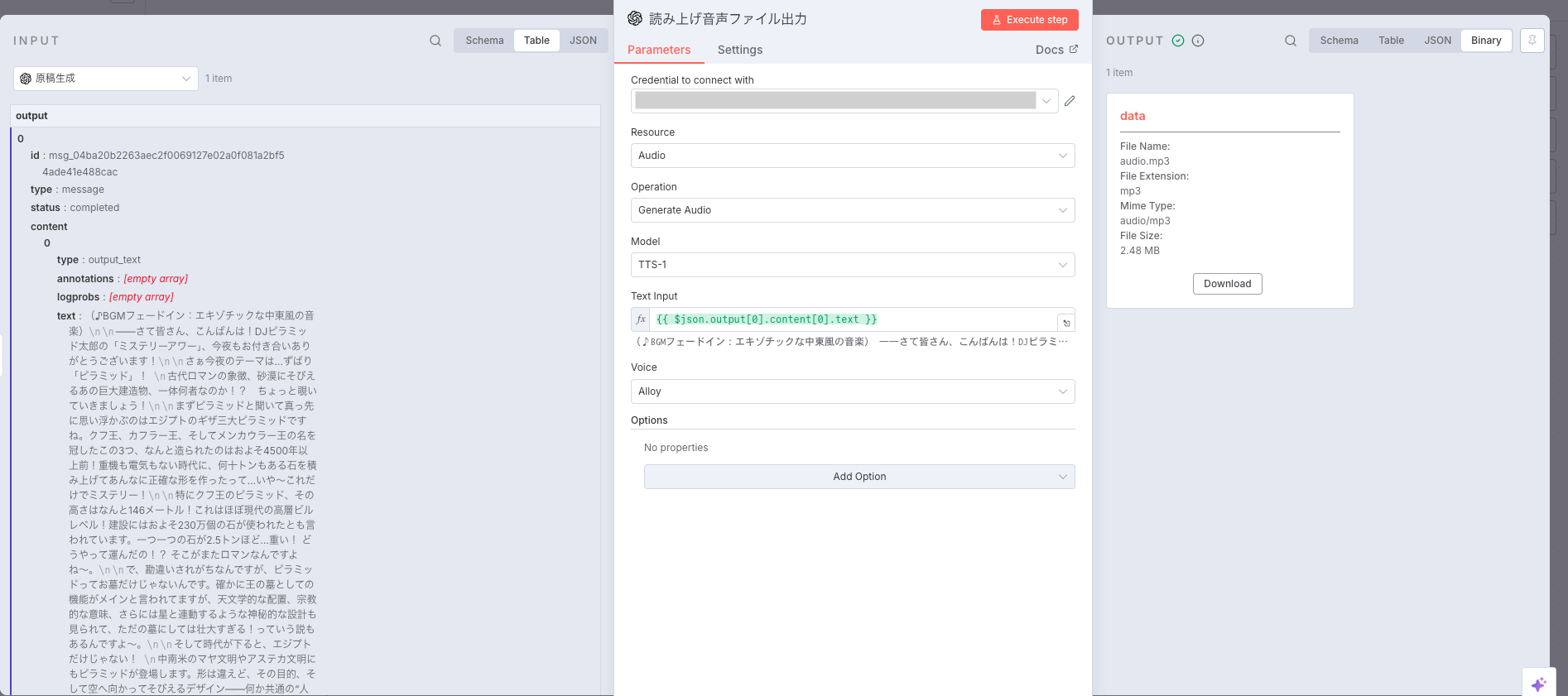Click the Text Input expression field

pyautogui.click(x=854, y=319)
